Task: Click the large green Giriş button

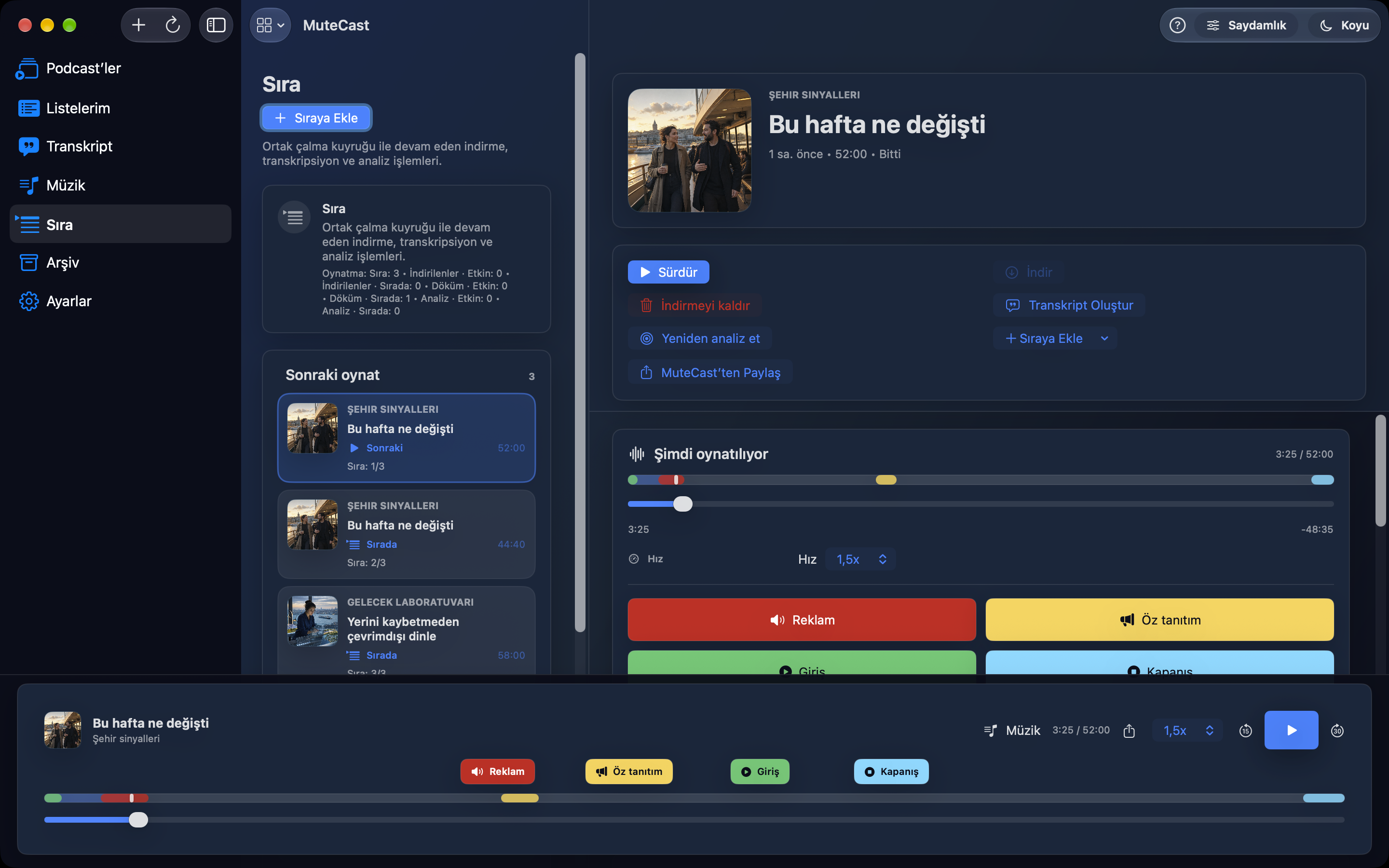Action: coord(801,663)
